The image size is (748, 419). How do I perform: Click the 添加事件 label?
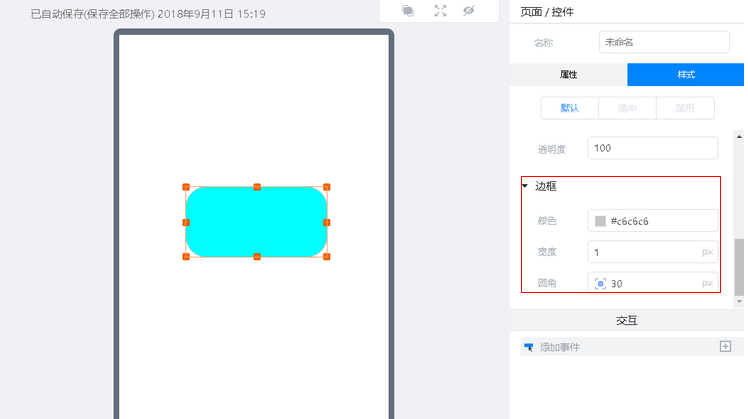[x=560, y=347]
